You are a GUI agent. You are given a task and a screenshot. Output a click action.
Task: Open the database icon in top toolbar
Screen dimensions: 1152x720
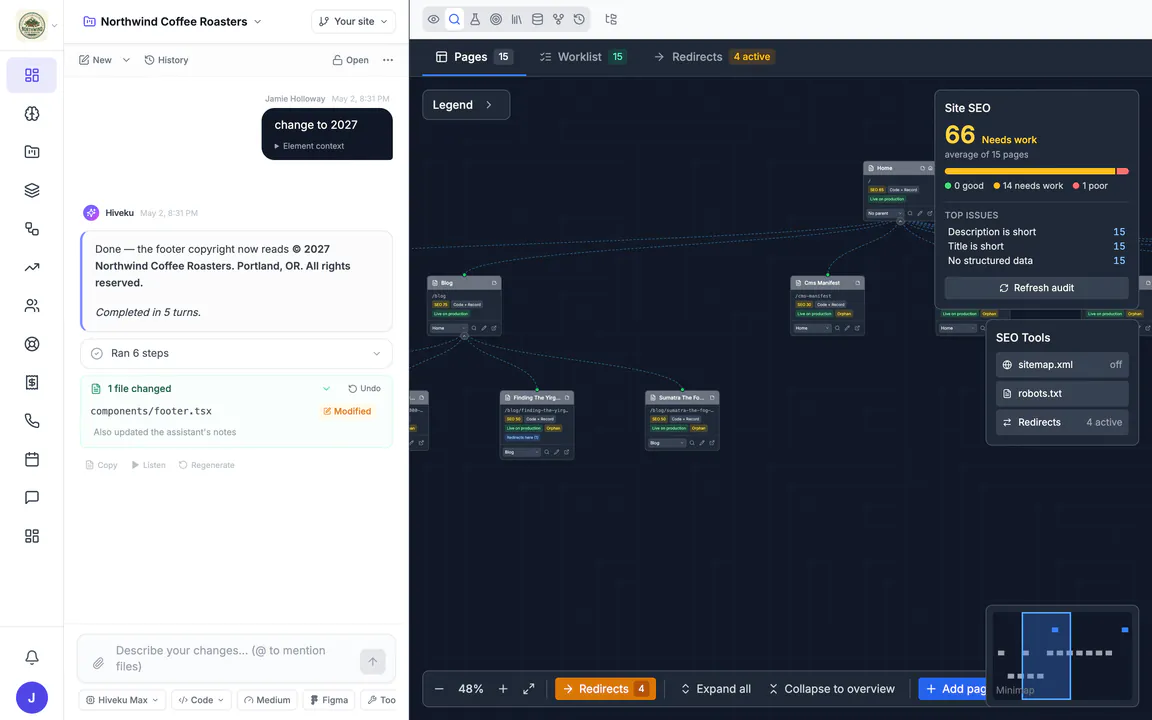[x=538, y=20]
